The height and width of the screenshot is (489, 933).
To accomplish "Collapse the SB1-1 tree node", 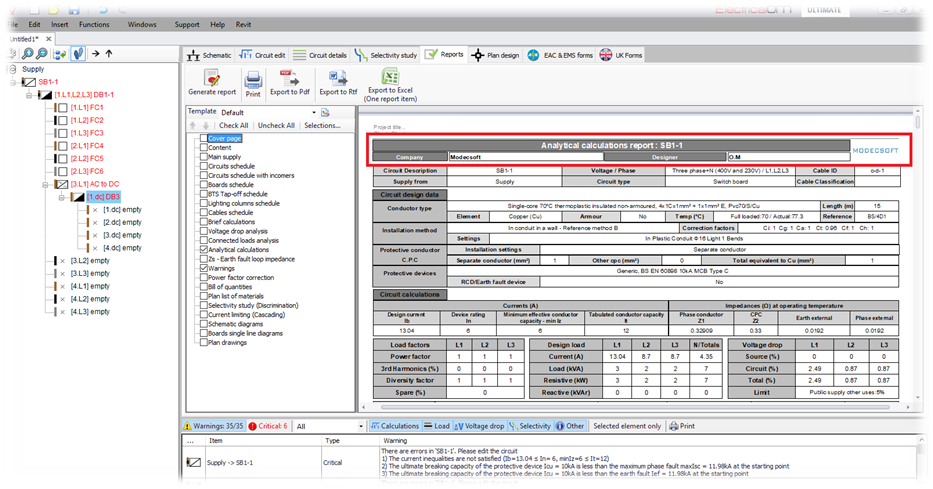I will point(13,82).
